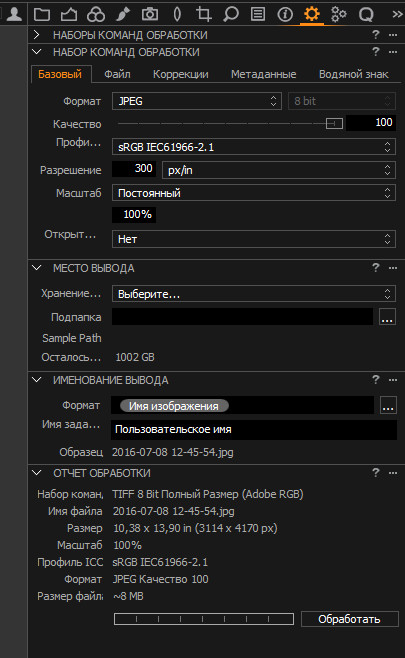Open the Adjustments clipboard list tool tab

(x=258, y=14)
